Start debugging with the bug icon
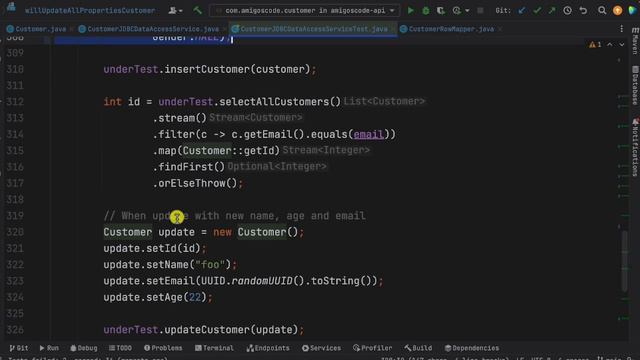 pyautogui.click(x=426, y=11)
